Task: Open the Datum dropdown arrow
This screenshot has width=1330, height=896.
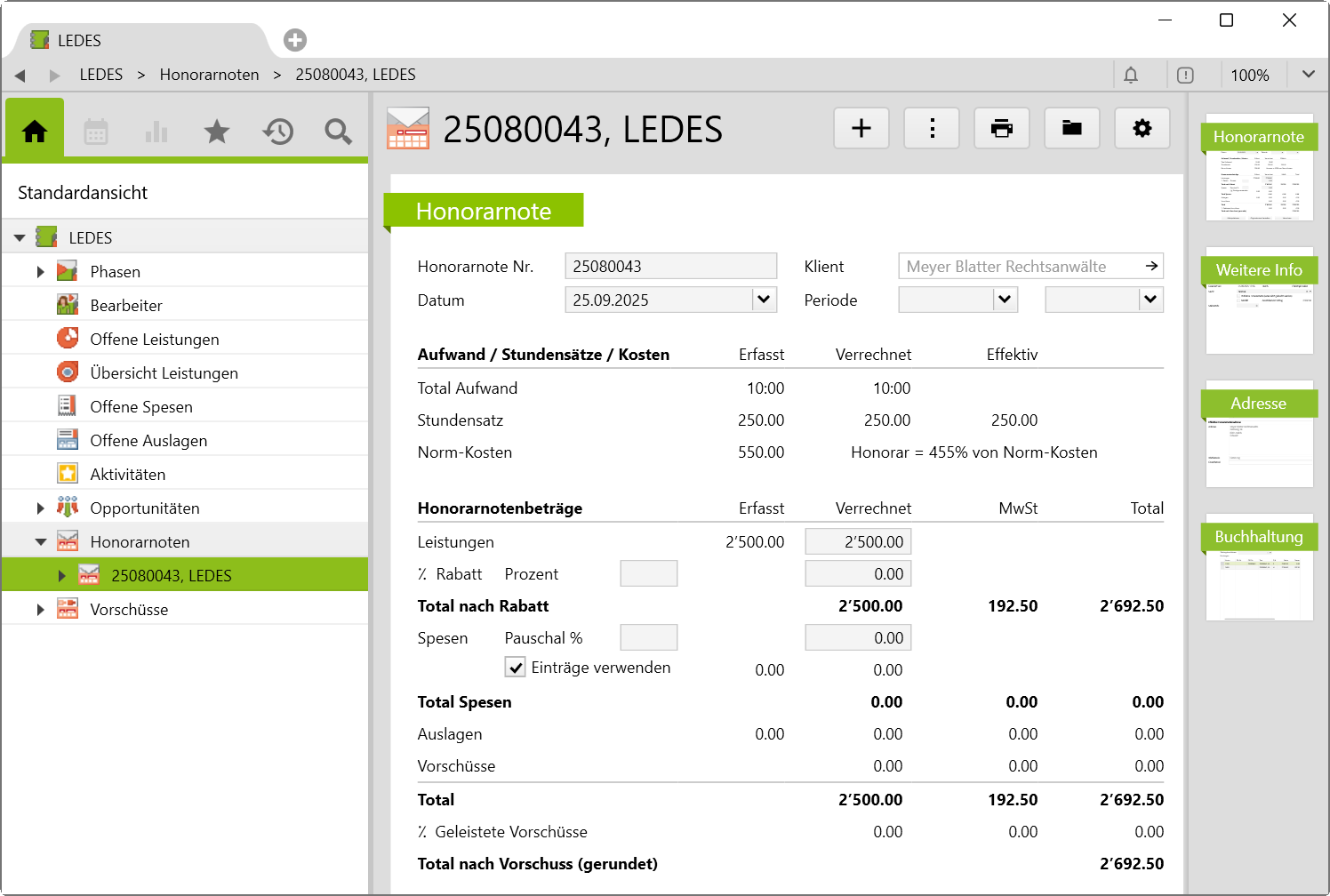Action: click(764, 300)
